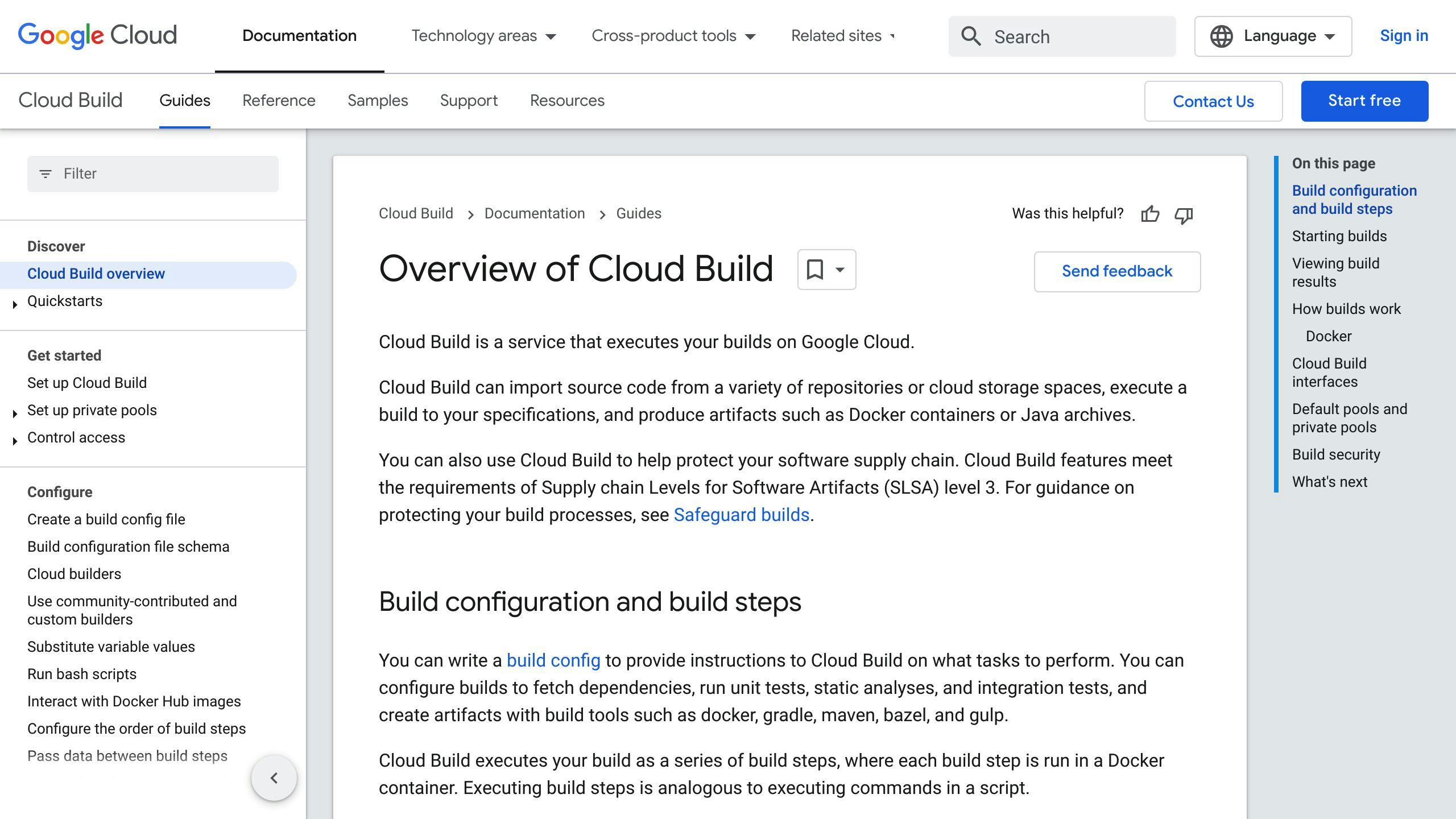The height and width of the screenshot is (819, 1456).
Task: Open Interact with Docker Hub images
Action: (134, 701)
